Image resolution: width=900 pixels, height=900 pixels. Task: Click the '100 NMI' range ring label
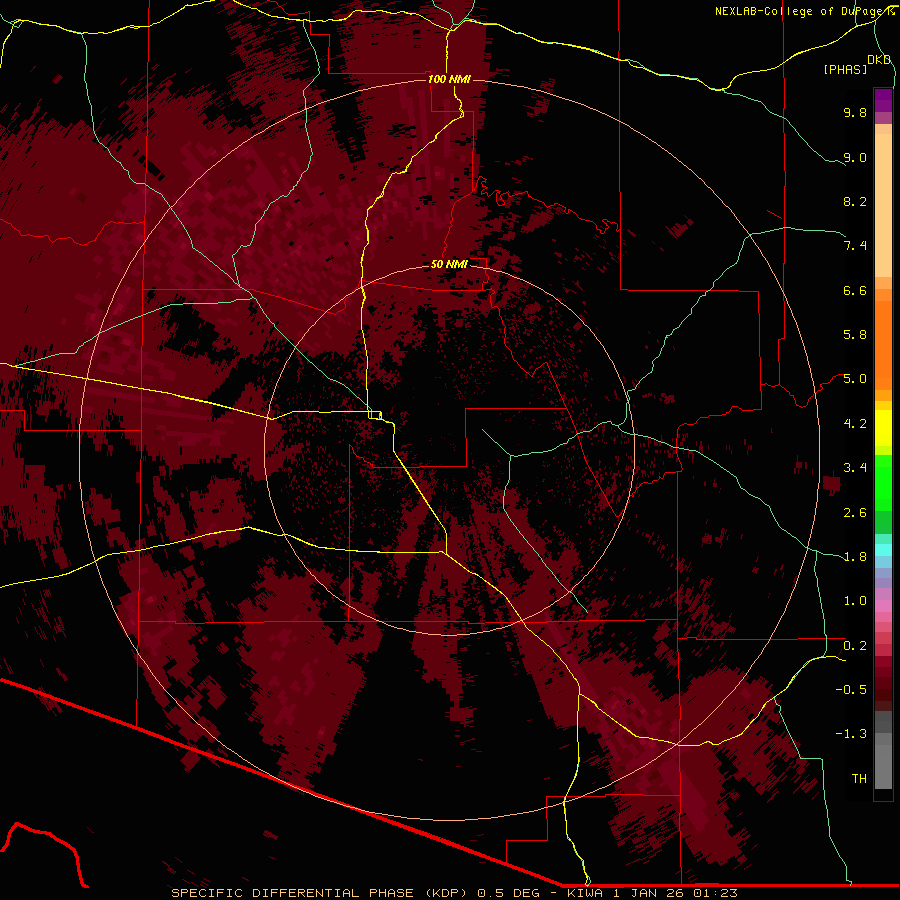point(449,79)
